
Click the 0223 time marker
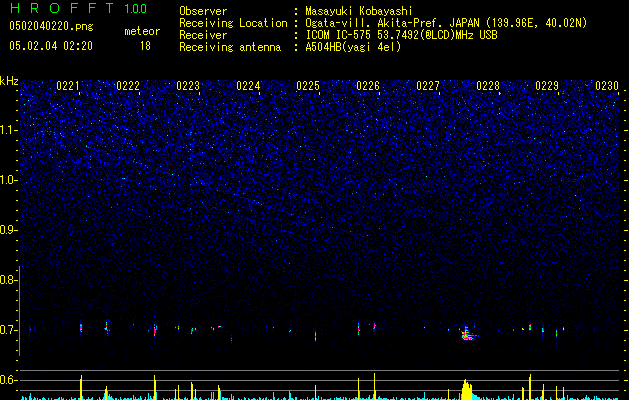pyautogui.click(x=188, y=86)
